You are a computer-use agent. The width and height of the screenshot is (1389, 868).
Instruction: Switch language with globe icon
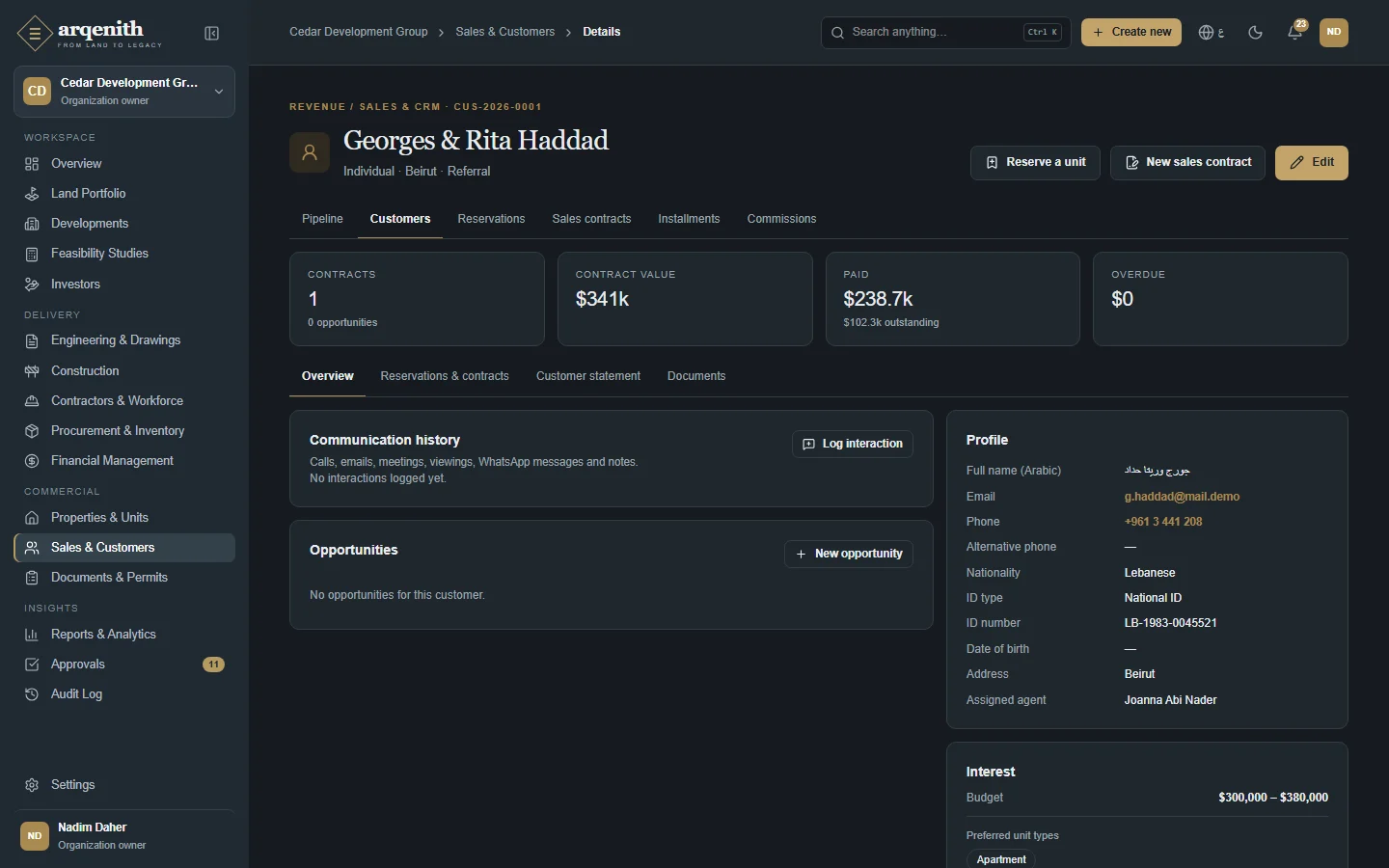click(1212, 33)
